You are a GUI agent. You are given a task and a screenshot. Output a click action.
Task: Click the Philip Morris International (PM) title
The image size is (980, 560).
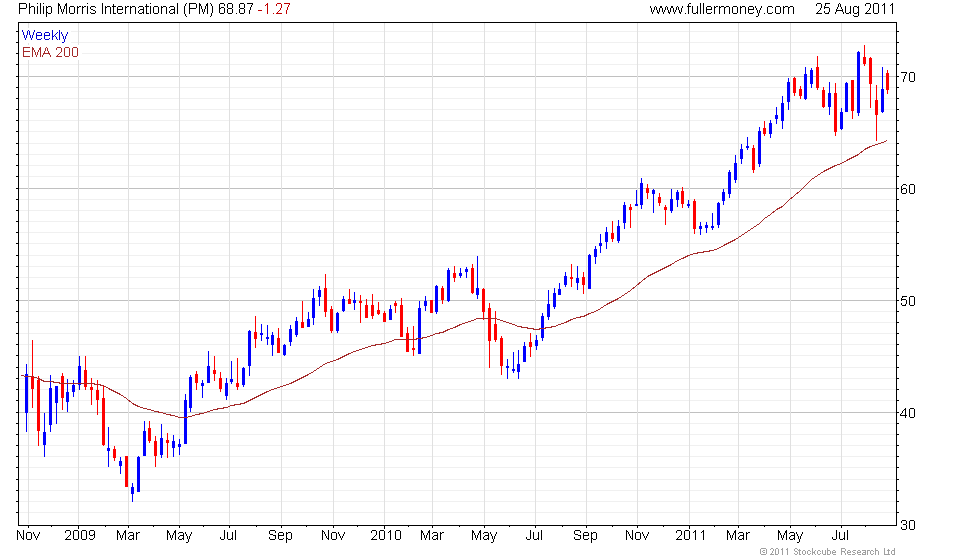coord(116,9)
